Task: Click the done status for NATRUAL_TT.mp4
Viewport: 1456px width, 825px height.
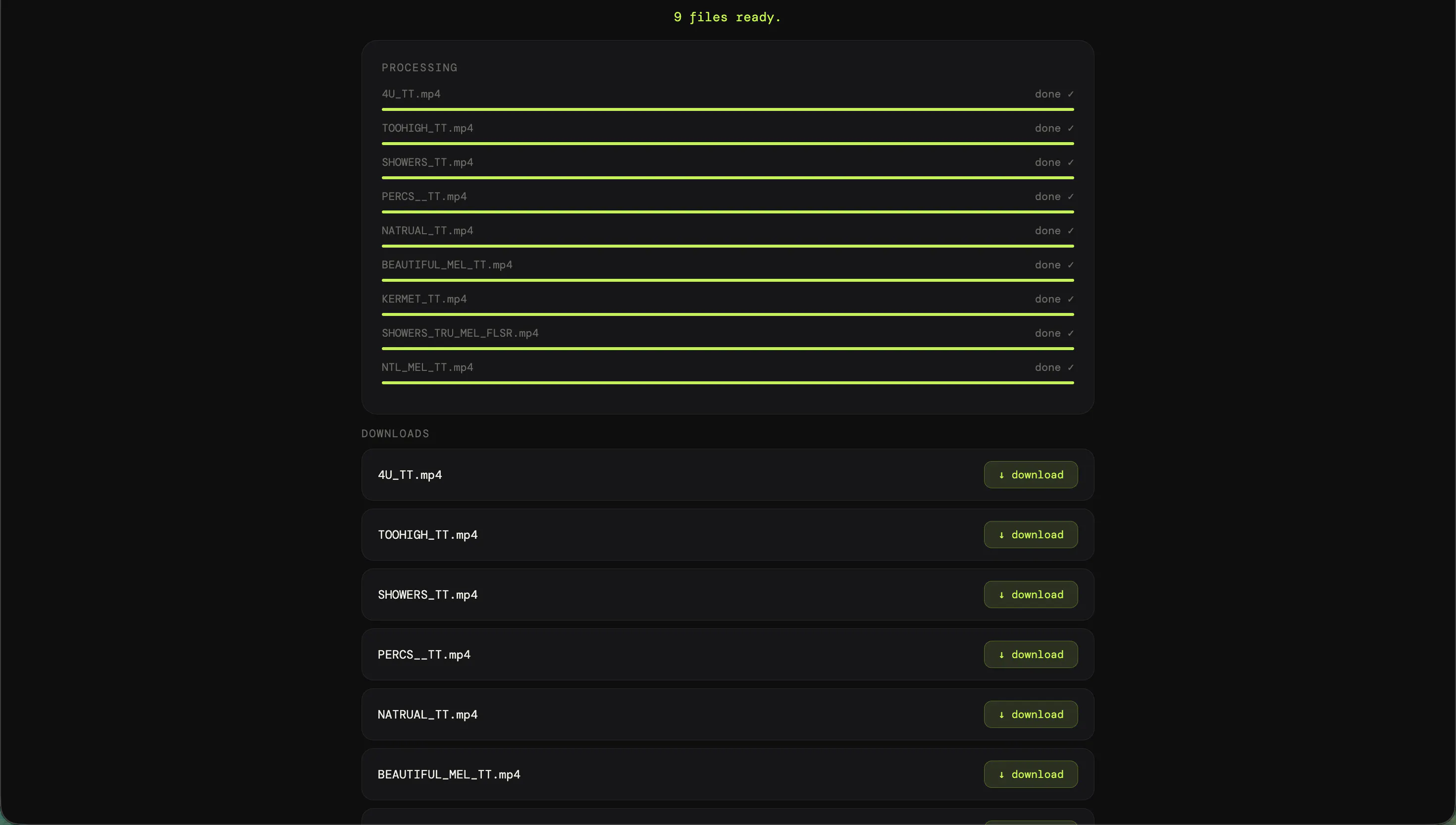Action: (1054, 231)
